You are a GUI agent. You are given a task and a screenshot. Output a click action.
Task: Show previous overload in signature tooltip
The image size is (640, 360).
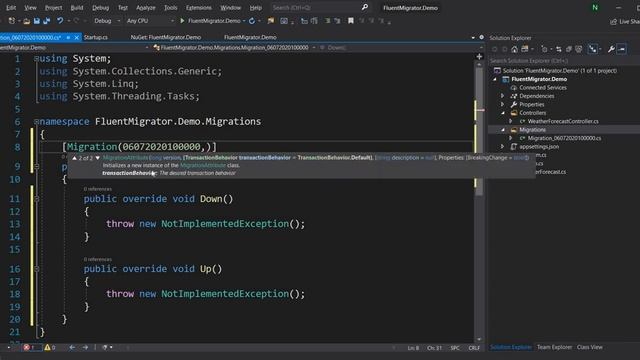74,158
